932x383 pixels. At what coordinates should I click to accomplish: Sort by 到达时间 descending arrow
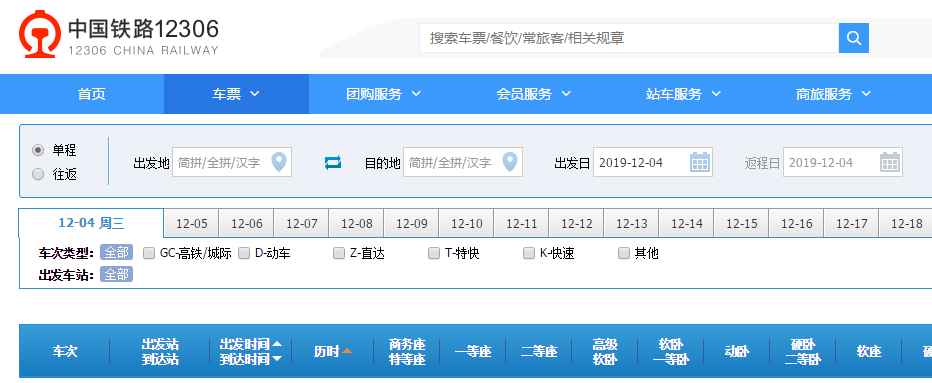coord(276,359)
